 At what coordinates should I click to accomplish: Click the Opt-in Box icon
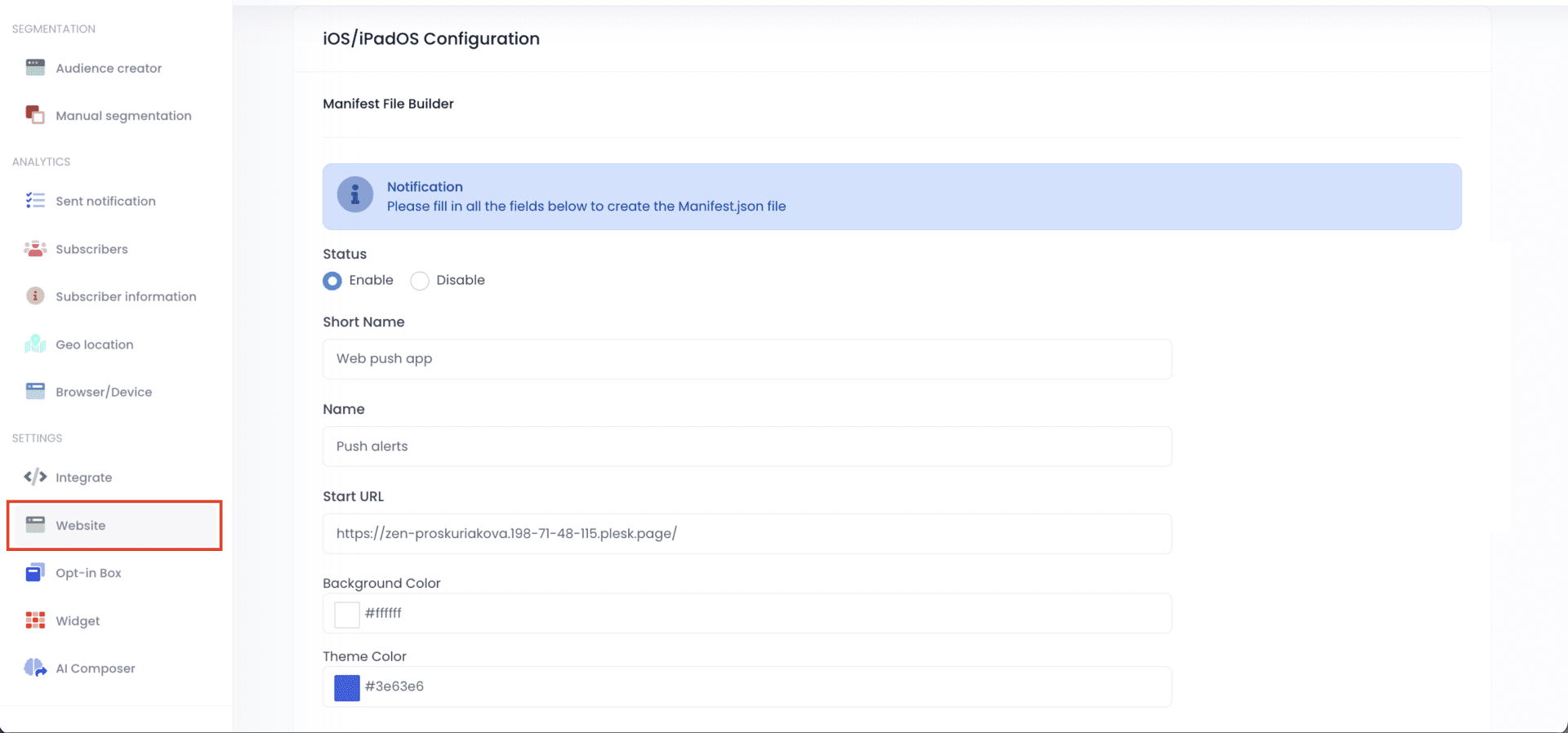click(35, 572)
